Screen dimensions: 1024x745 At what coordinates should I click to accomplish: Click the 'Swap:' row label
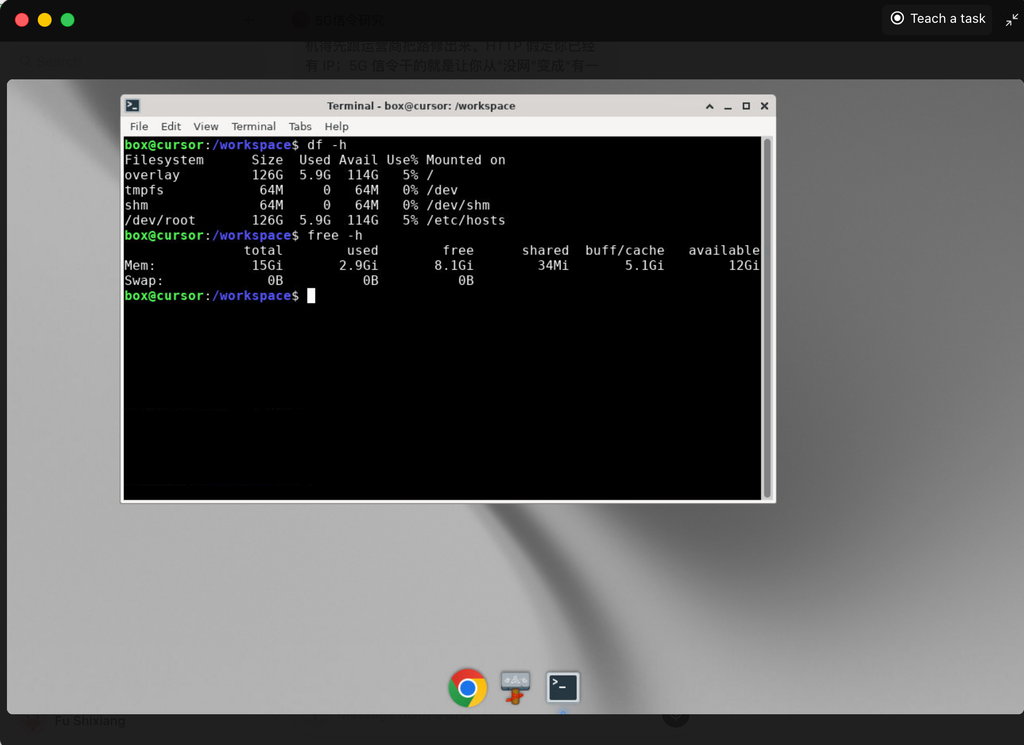tap(144, 280)
